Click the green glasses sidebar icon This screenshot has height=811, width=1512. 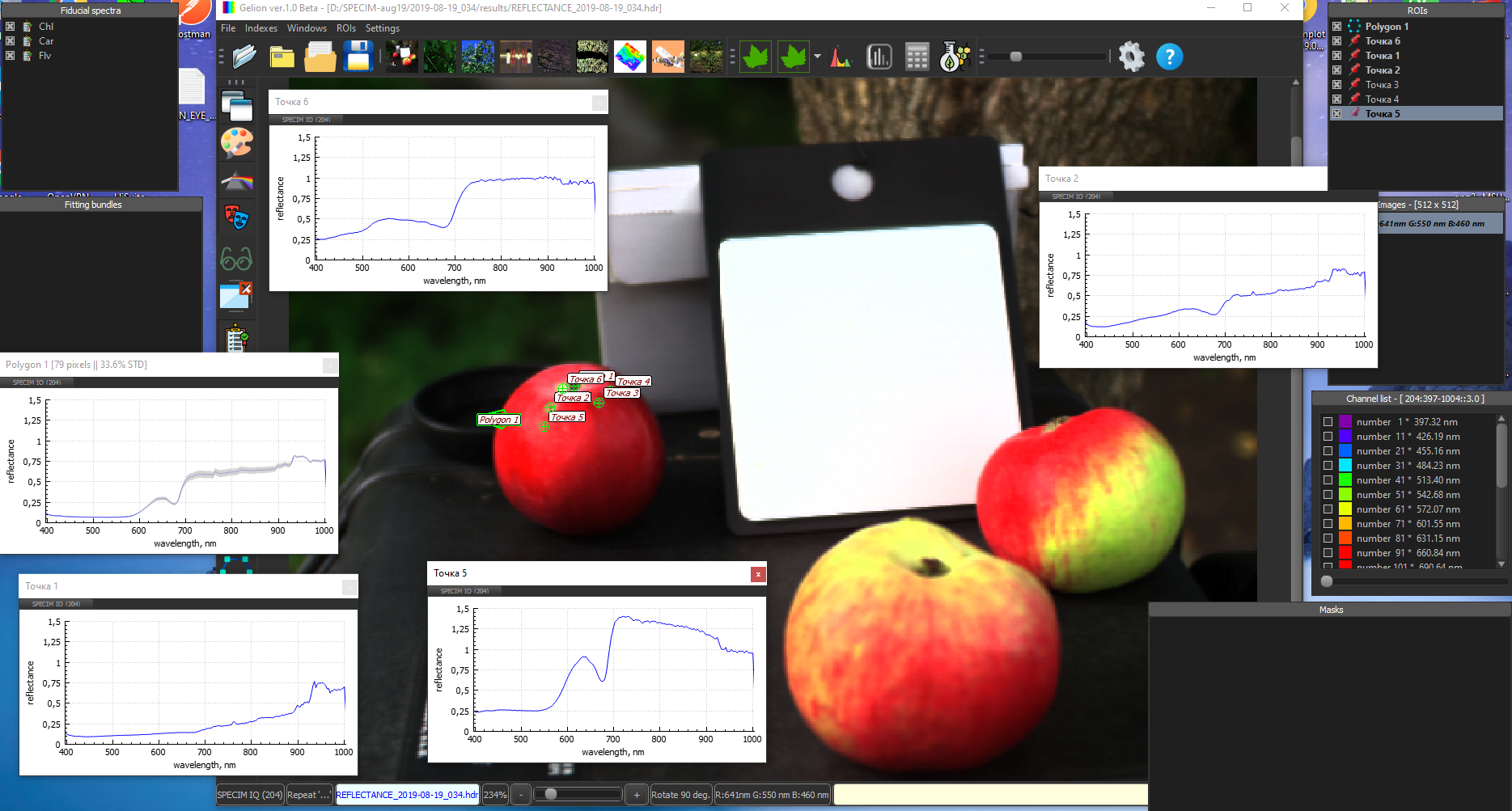click(x=236, y=258)
